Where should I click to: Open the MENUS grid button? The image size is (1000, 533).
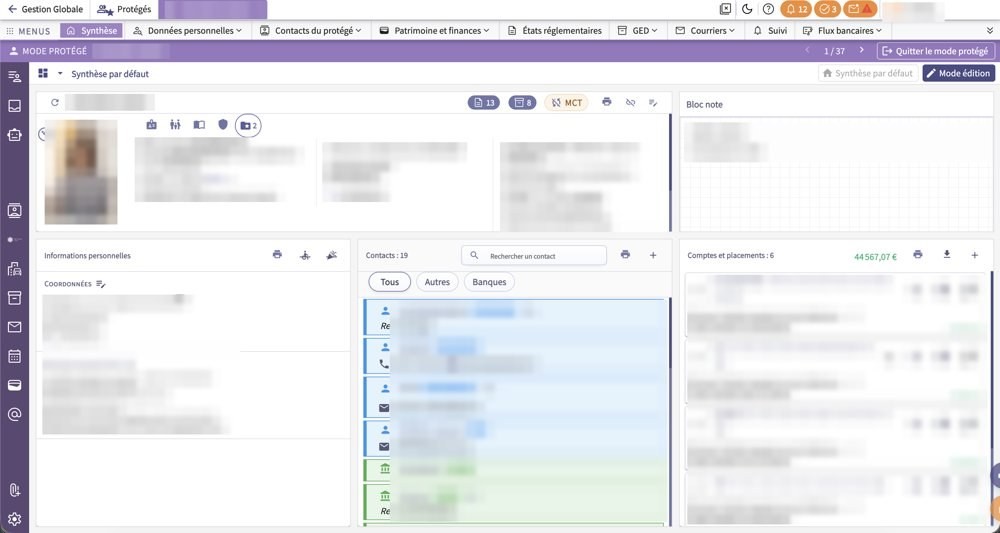[x=28, y=31]
